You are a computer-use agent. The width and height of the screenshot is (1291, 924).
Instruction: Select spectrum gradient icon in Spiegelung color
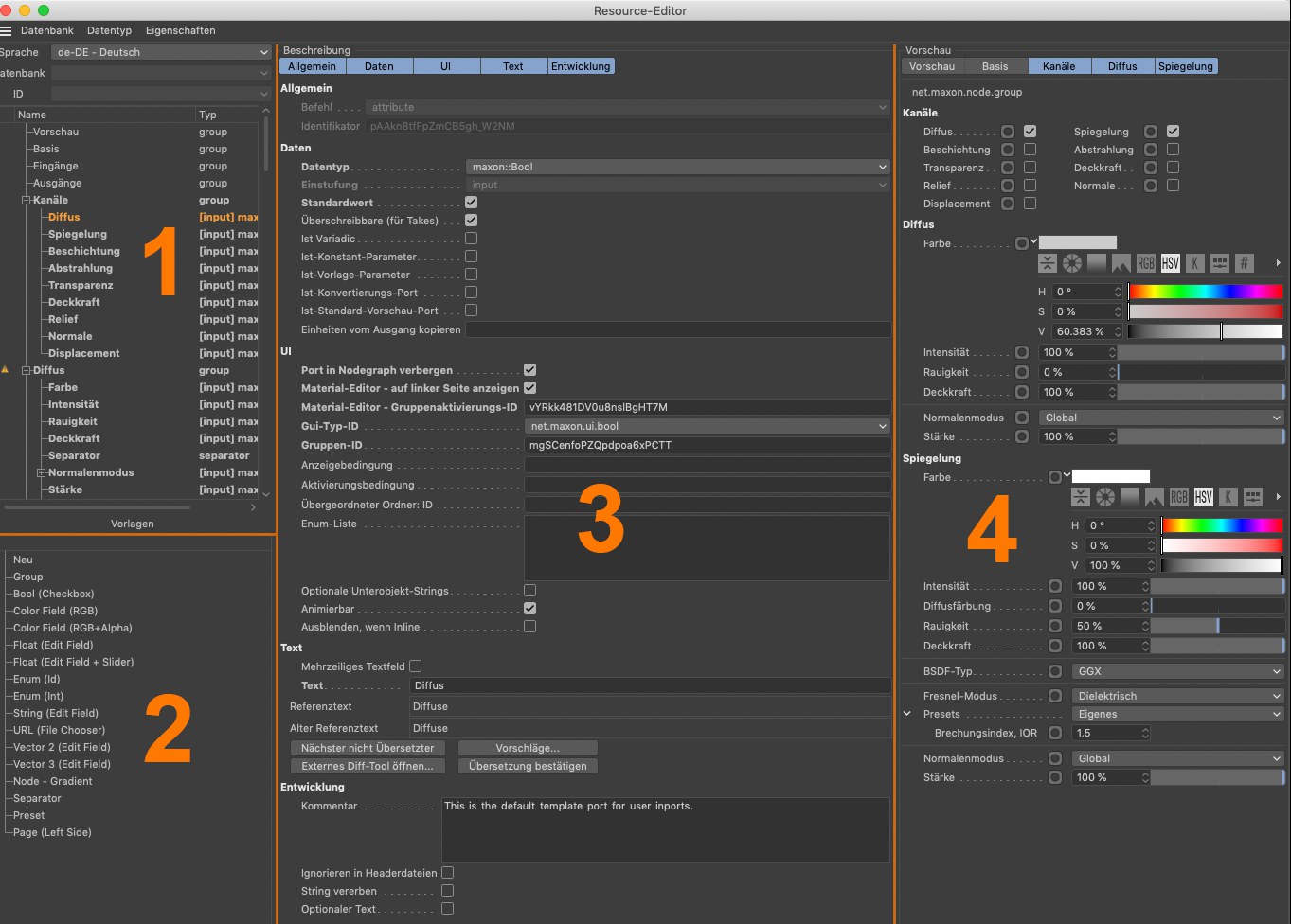(x=1129, y=497)
